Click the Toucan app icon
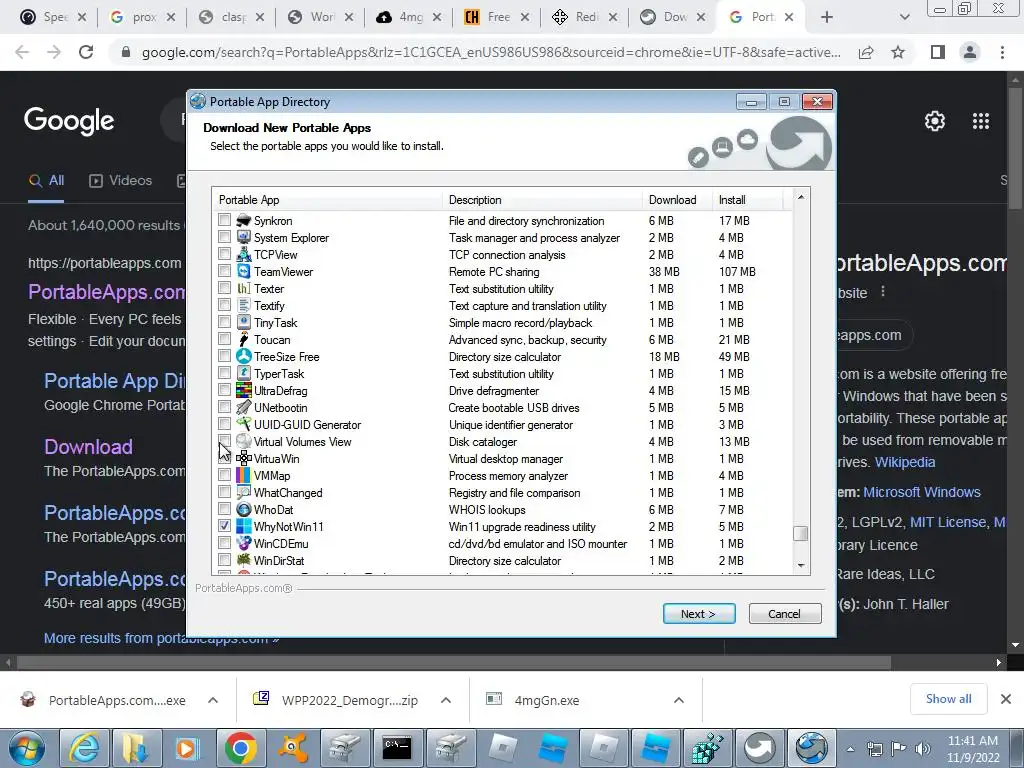Screen dimensions: 1024x768 [244, 340]
